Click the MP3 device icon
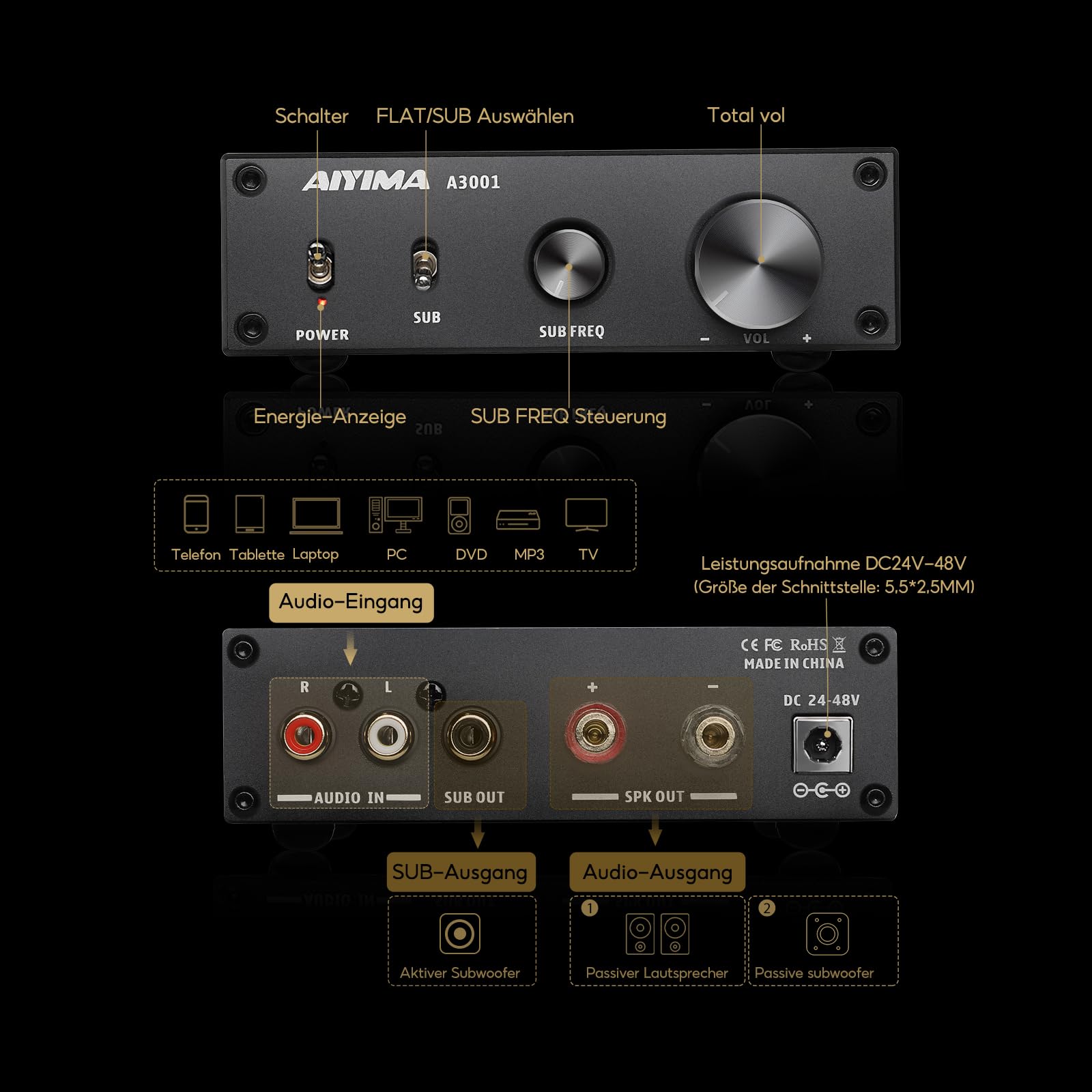1092x1092 pixels. [x=518, y=519]
